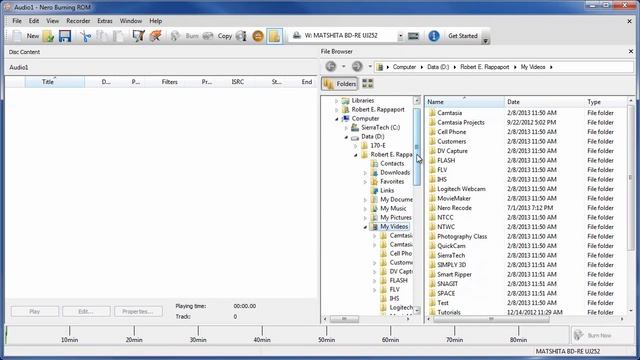Sort file list by Name column
The width and height of the screenshot is (640, 360).
[465, 102]
